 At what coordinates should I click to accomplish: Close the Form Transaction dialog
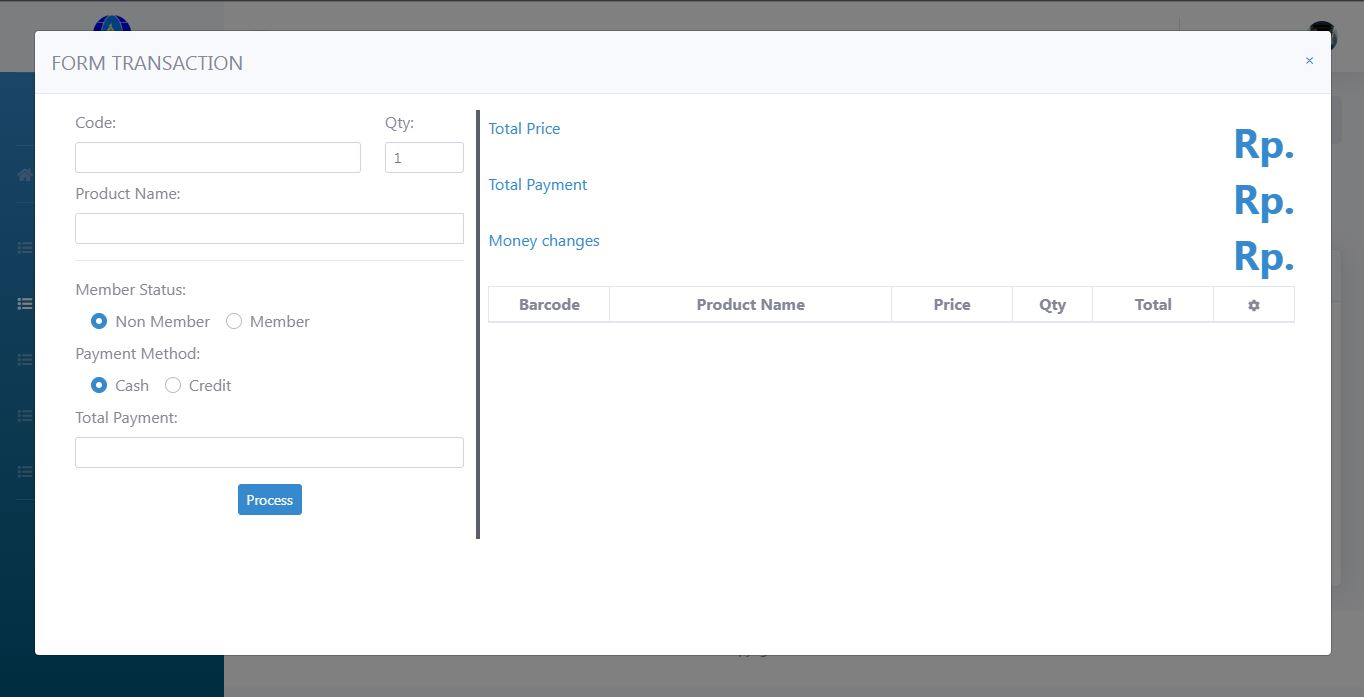click(1309, 61)
